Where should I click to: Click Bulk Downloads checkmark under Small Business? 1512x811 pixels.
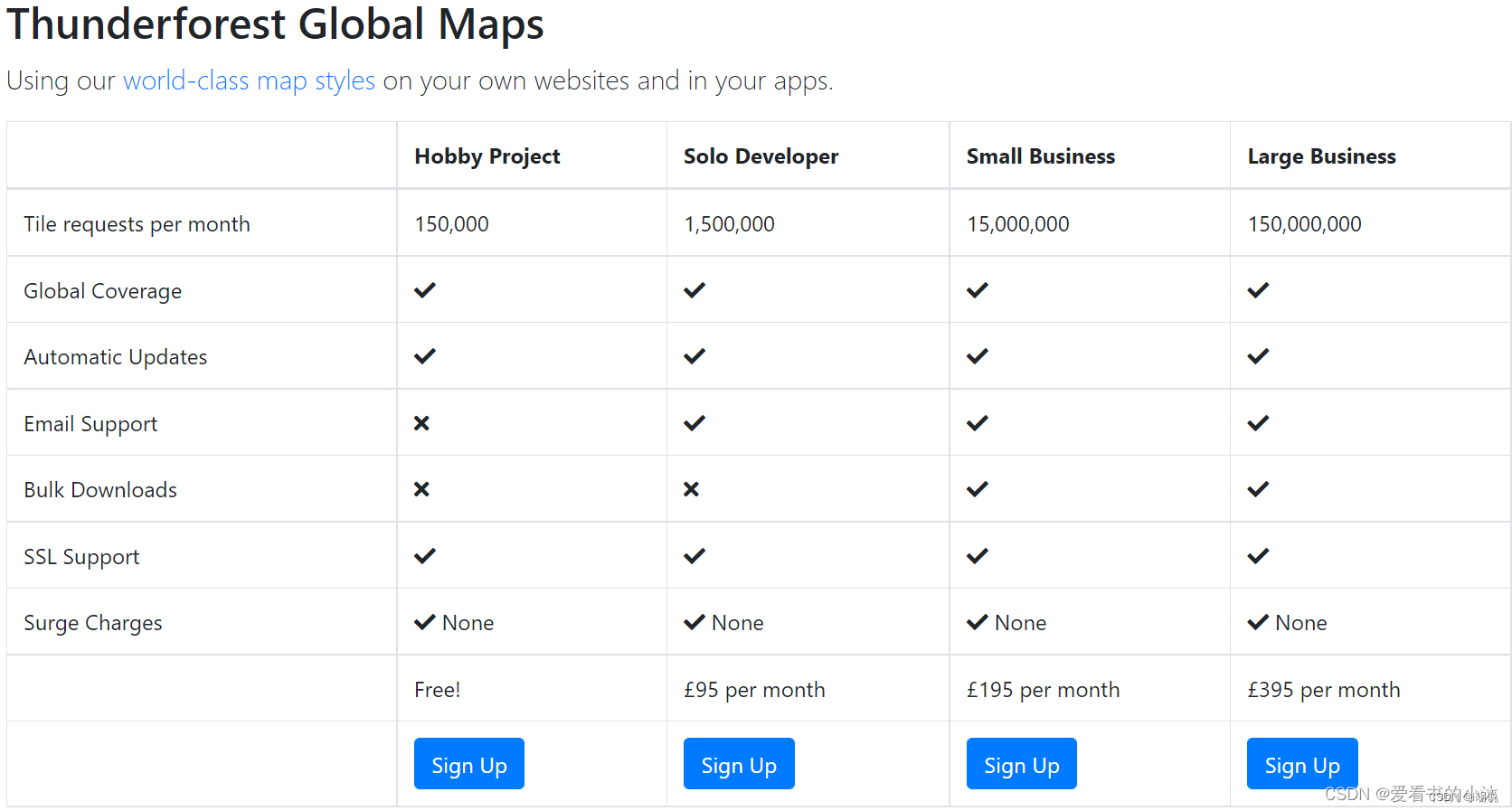coord(978,489)
